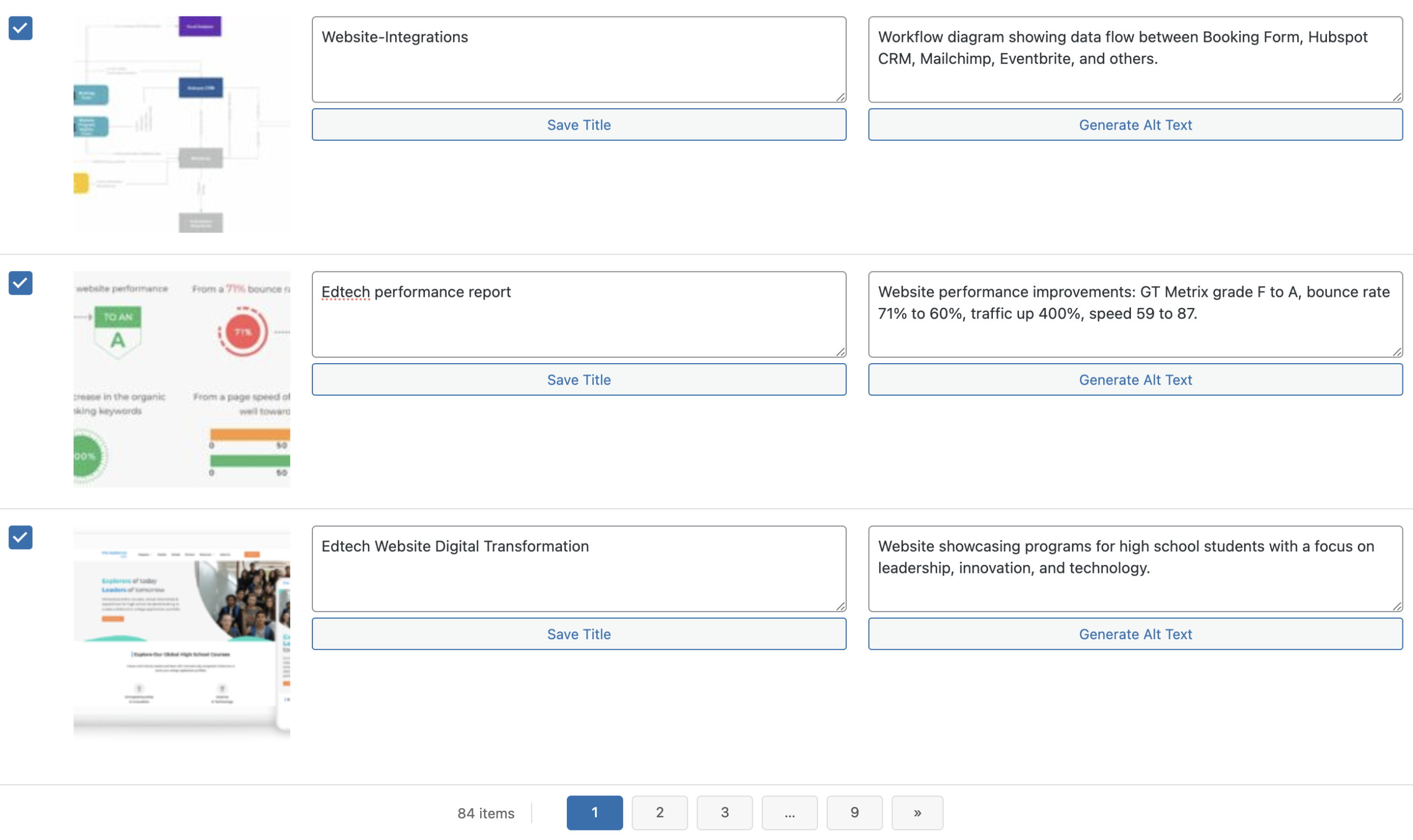This screenshot has height=840, width=1413.
Task: Edit the Website-Integrations title field
Action: click(579, 60)
